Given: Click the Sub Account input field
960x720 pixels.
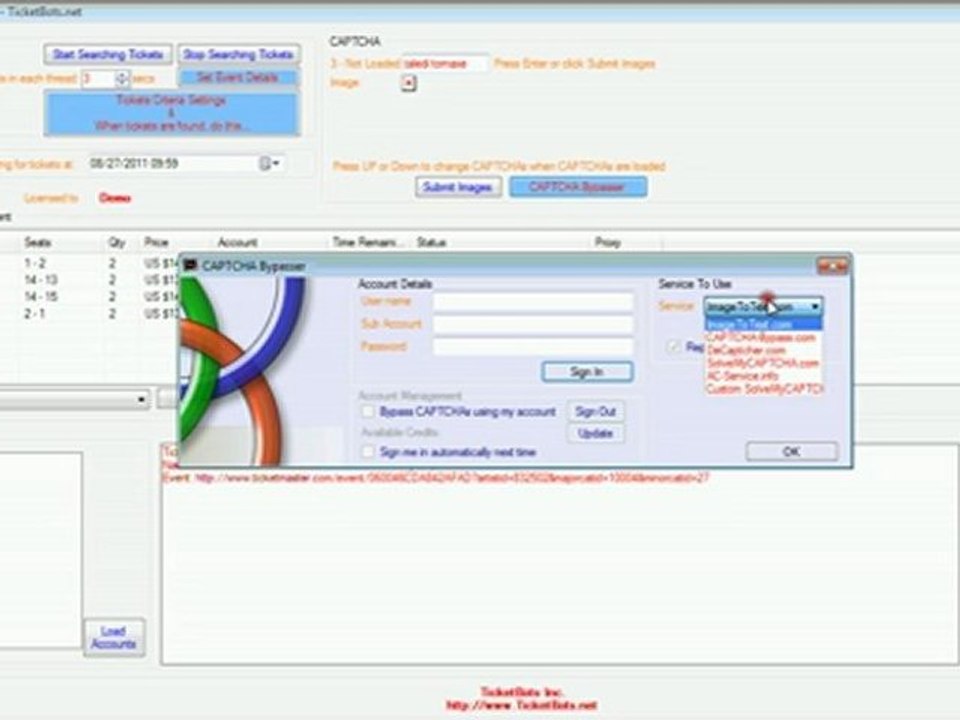Looking at the screenshot, I should pos(533,324).
